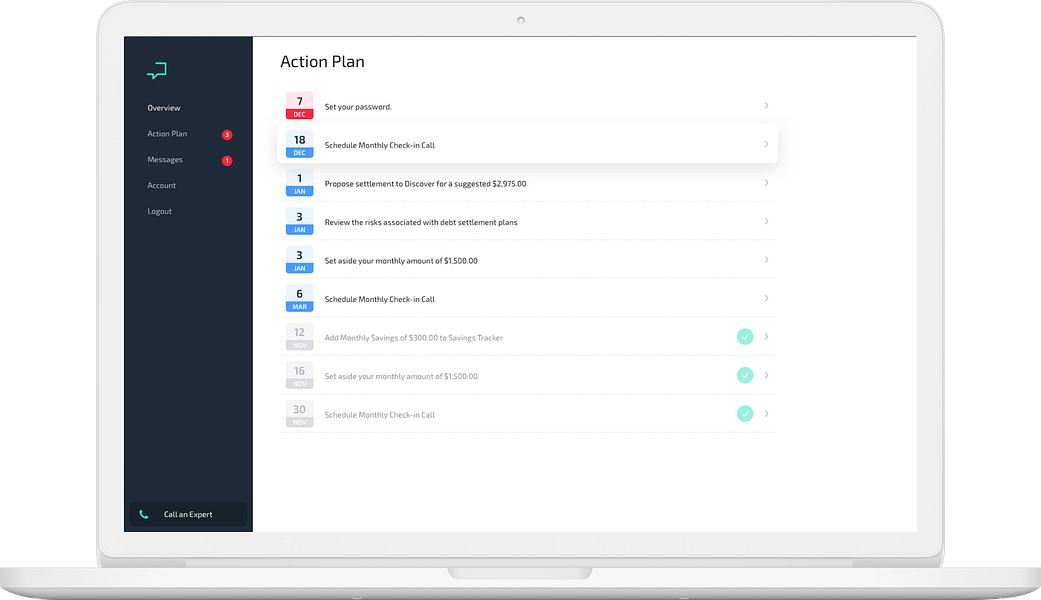
Task: Open Messages in the sidebar
Action: pyautogui.click(x=165, y=159)
